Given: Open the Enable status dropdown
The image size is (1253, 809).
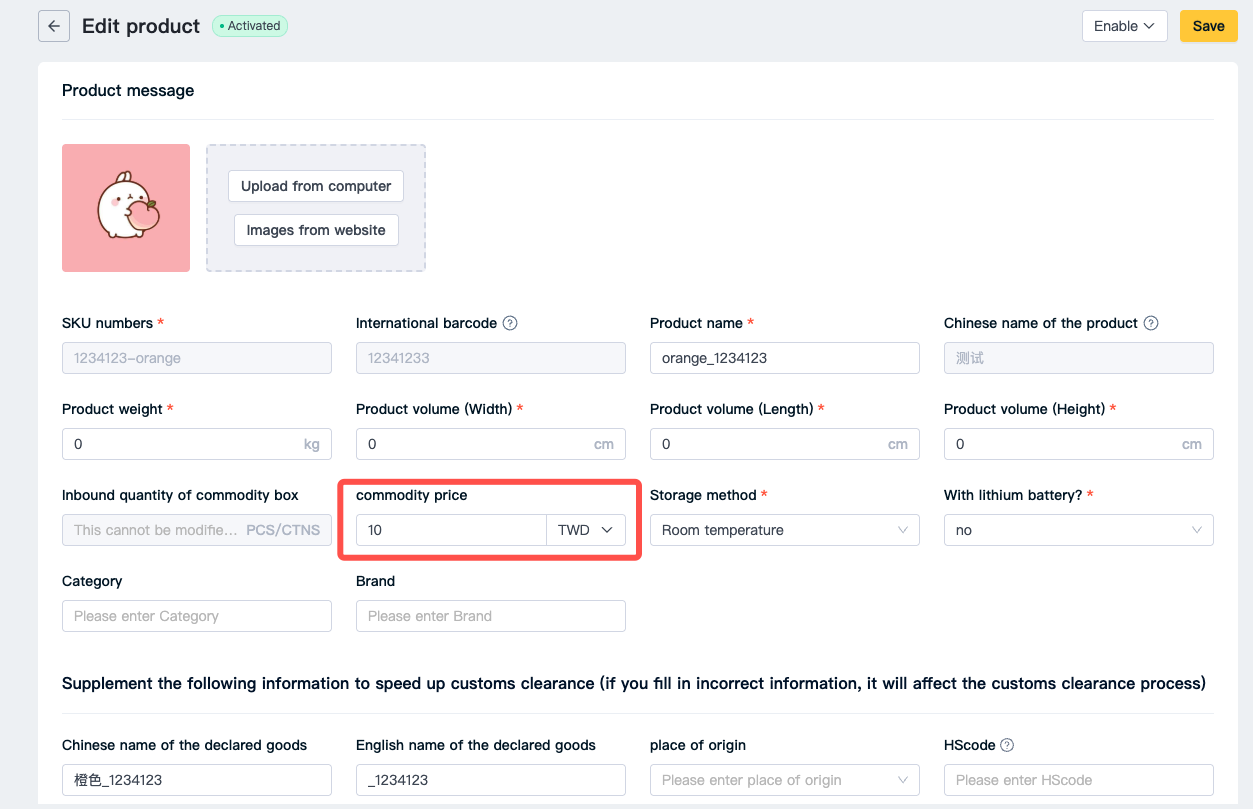Looking at the screenshot, I should point(1124,26).
